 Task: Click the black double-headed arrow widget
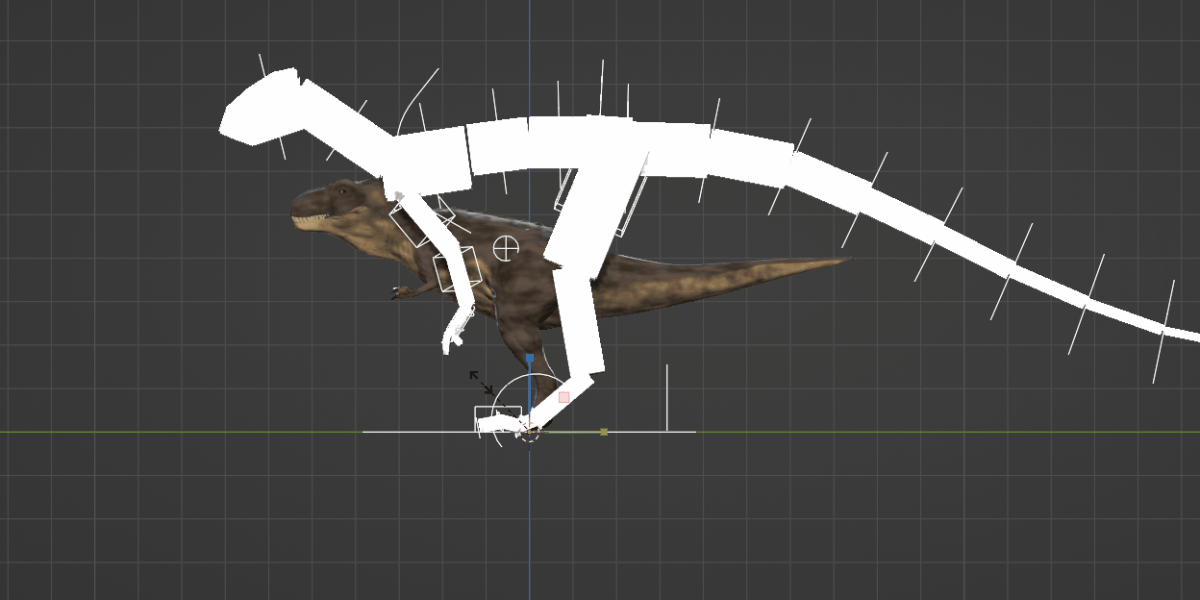coord(481,381)
